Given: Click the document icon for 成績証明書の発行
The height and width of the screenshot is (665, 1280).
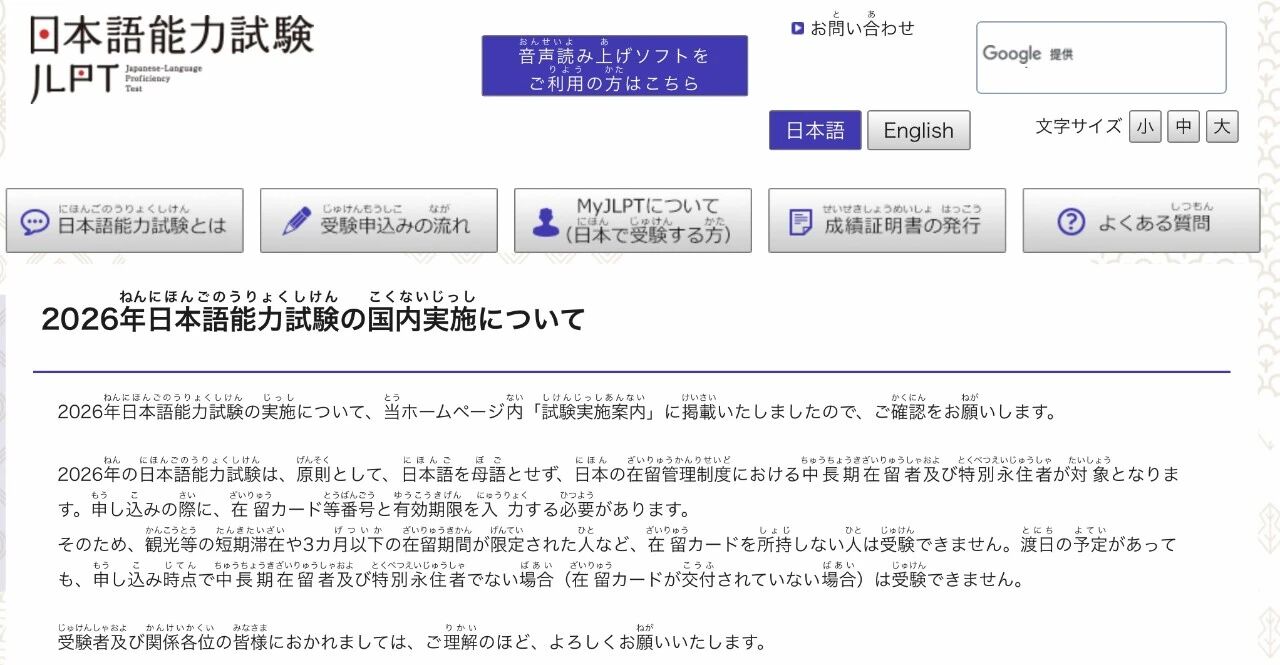Looking at the screenshot, I should pos(801,222).
